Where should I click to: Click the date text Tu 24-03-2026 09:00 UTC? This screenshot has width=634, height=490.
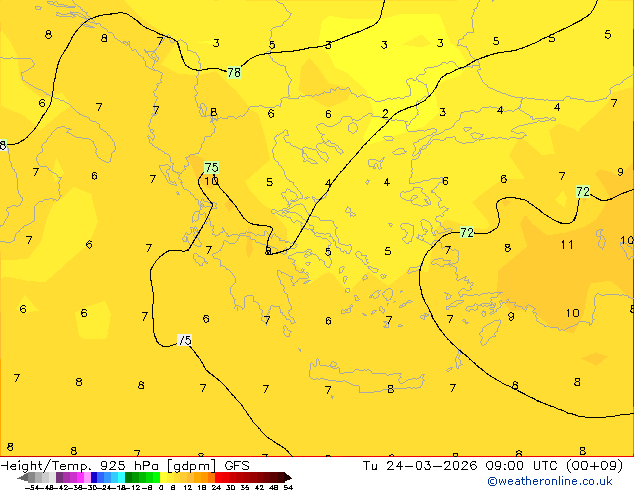point(459,466)
